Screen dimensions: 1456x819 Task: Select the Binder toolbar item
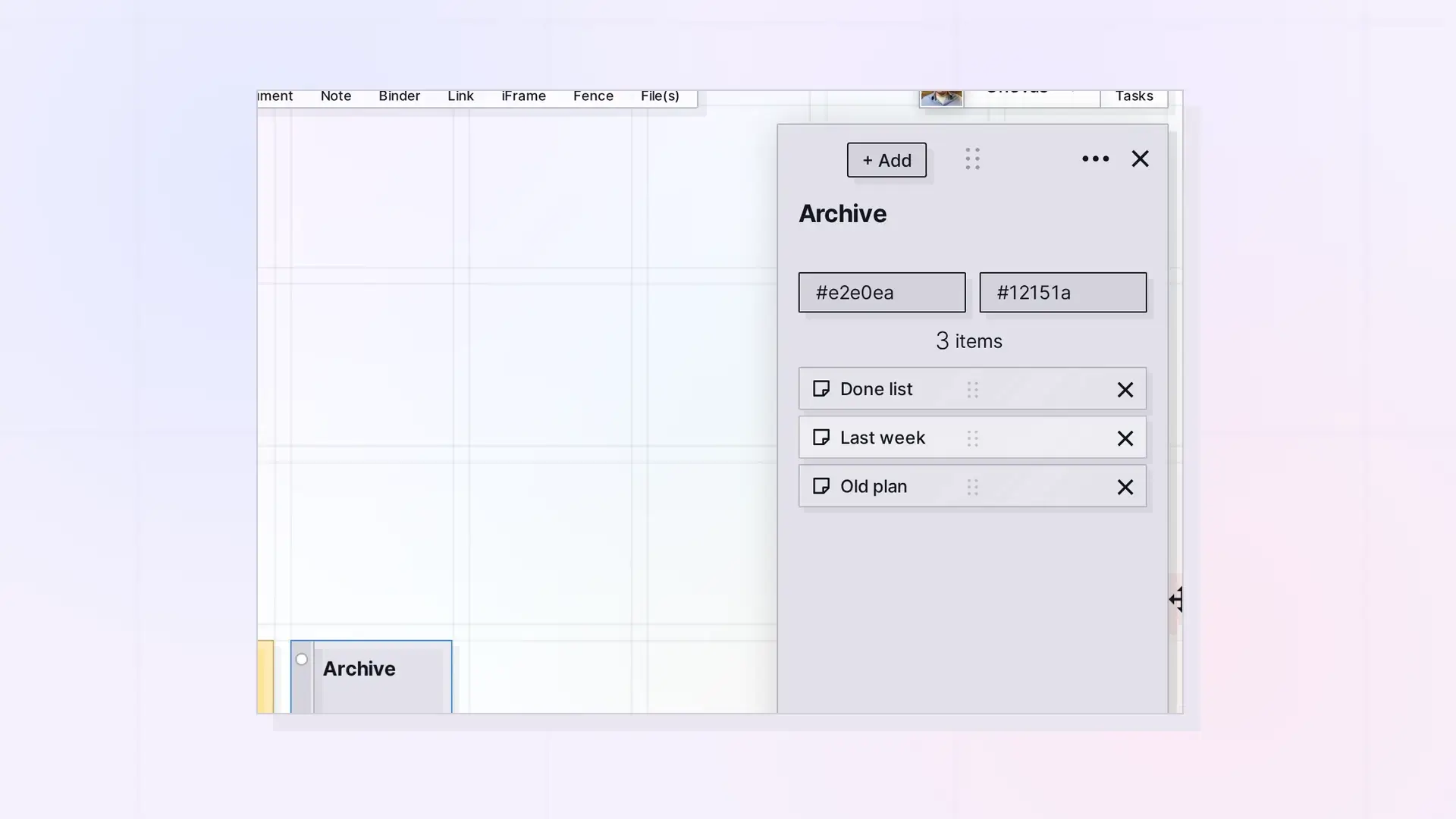(x=400, y=96)
